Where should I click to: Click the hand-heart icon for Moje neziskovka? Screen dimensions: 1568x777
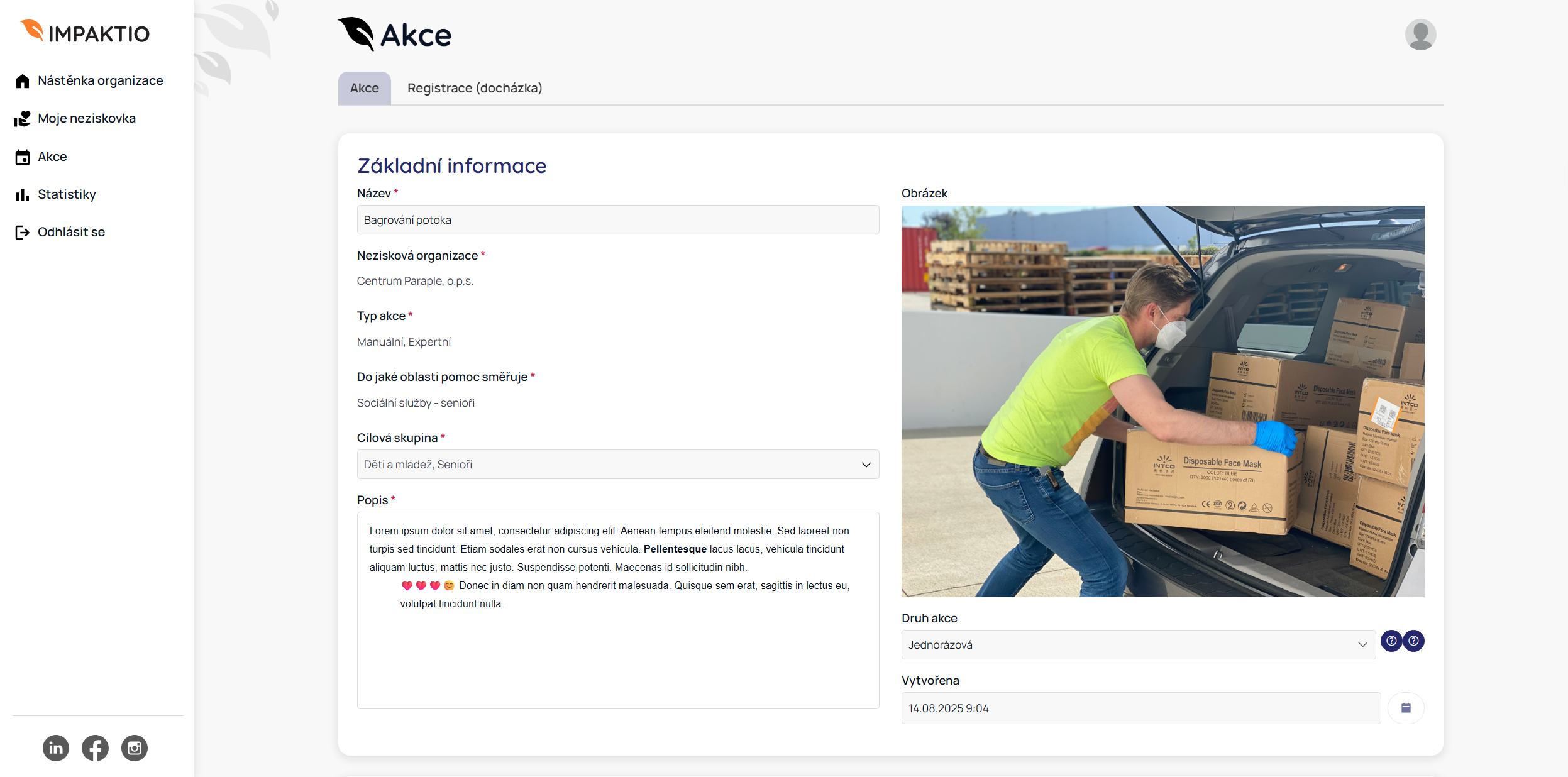23,119
